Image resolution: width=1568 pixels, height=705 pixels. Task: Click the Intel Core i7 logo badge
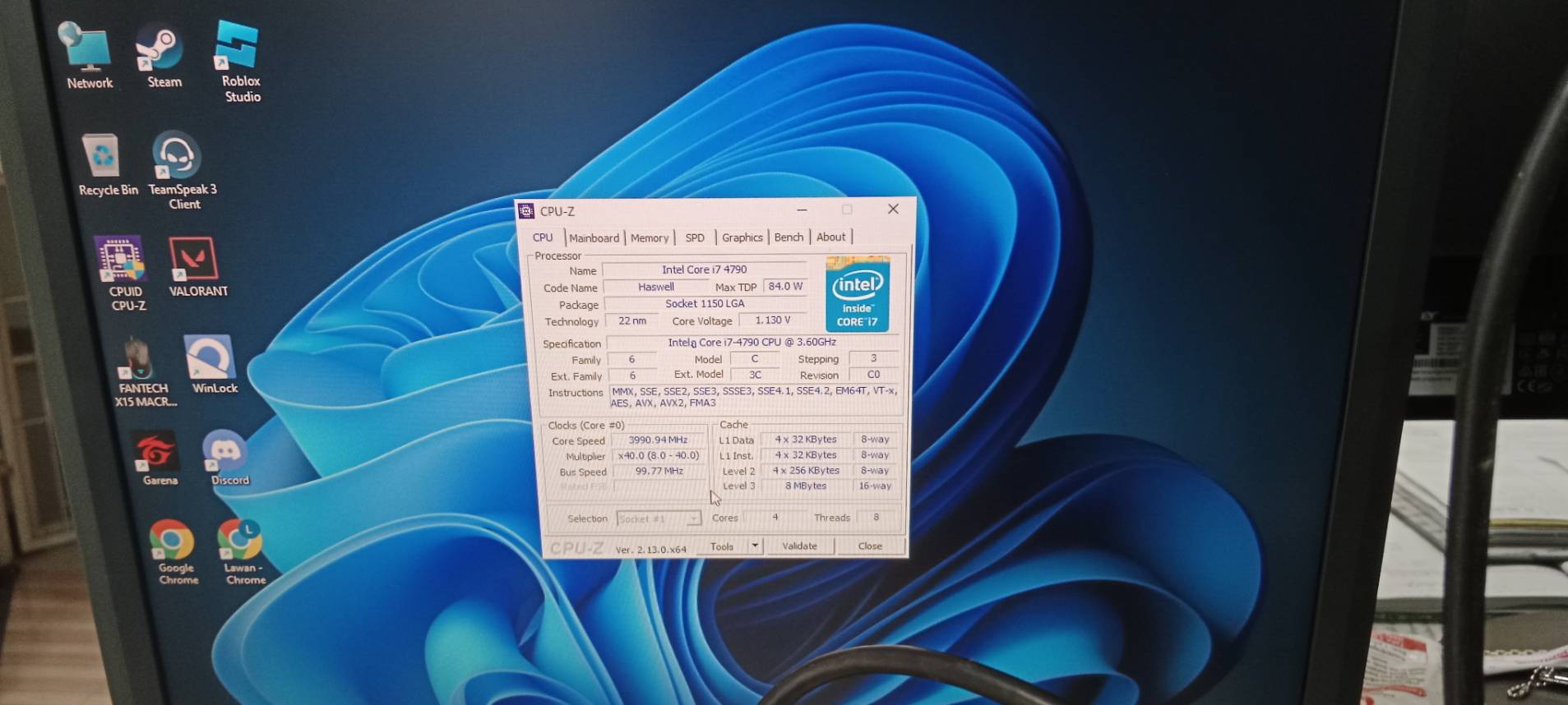(x=857, y=294)
